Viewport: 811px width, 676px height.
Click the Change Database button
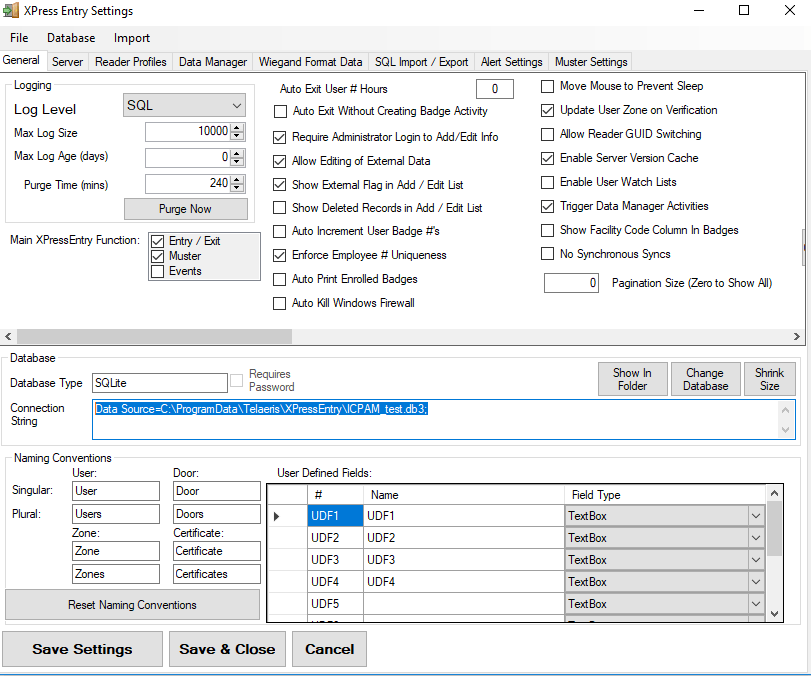pos(705,379)
